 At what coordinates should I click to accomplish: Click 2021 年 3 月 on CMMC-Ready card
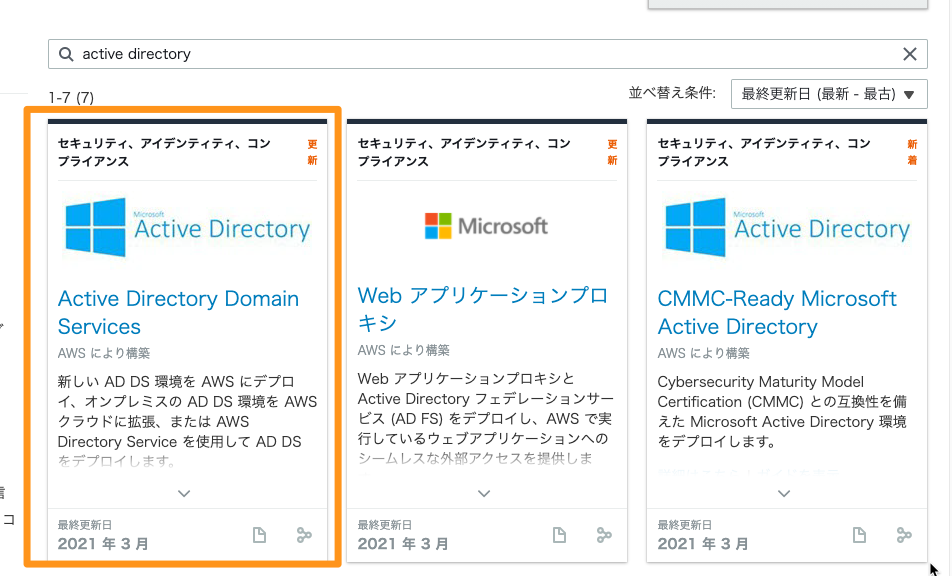click(703, 544)
